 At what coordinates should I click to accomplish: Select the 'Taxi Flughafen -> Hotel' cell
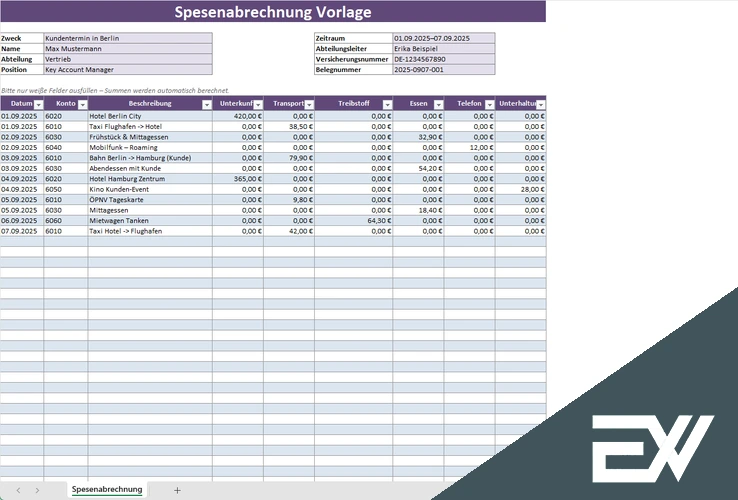click(150, 126)
